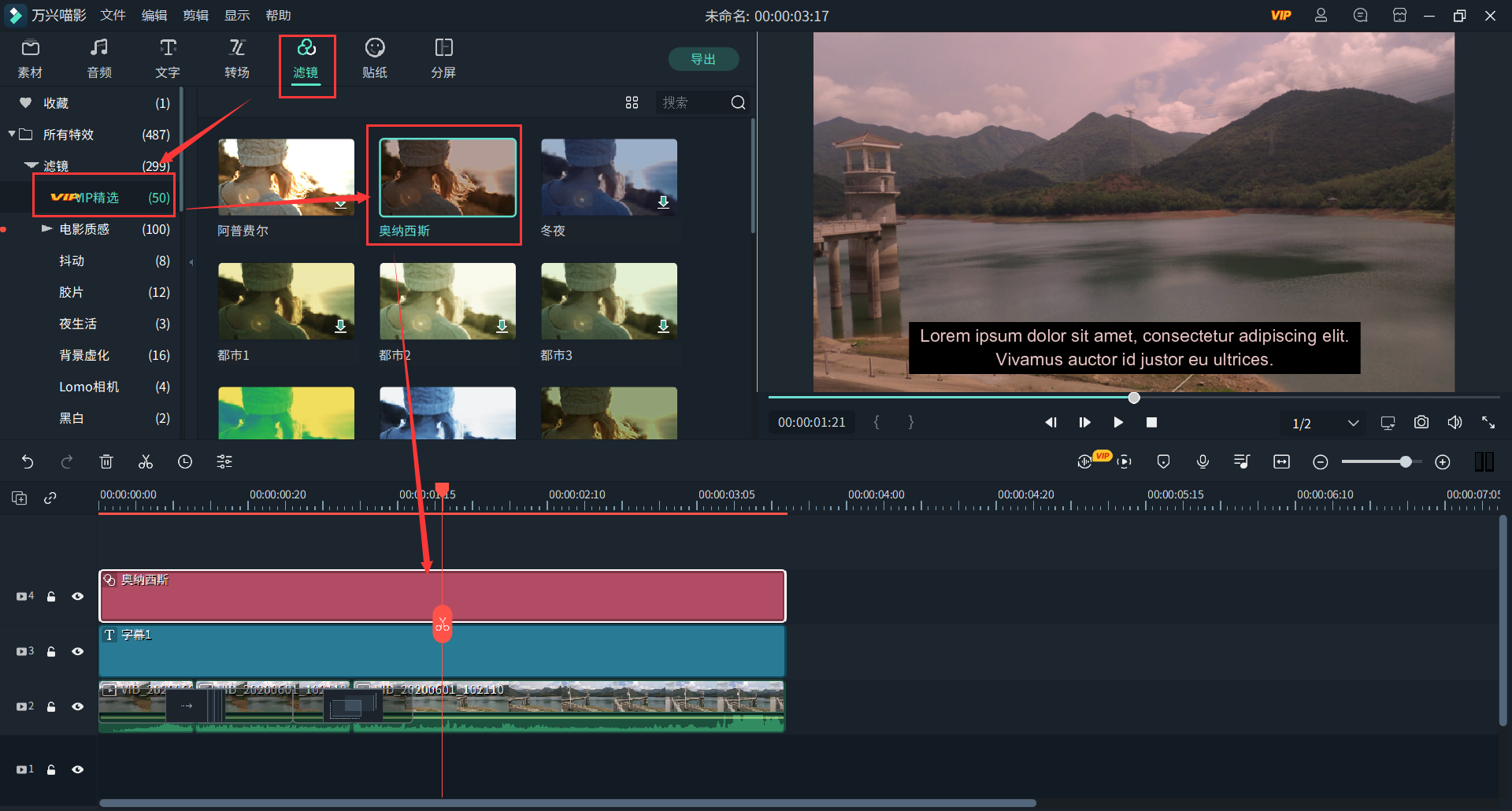Adjust the timeline zoom slider handle
The width and height of the screenshot is (1512, 811).
1405,462
